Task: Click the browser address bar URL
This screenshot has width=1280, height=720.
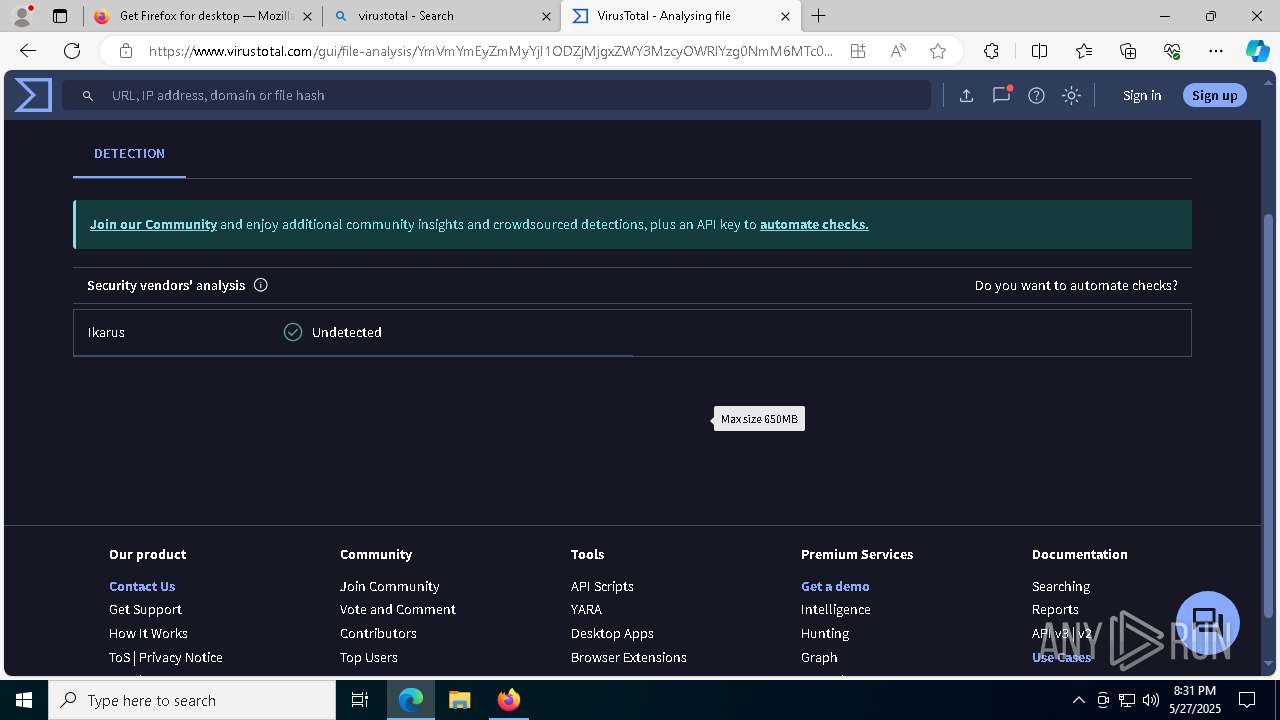Action: pos(490,51)
